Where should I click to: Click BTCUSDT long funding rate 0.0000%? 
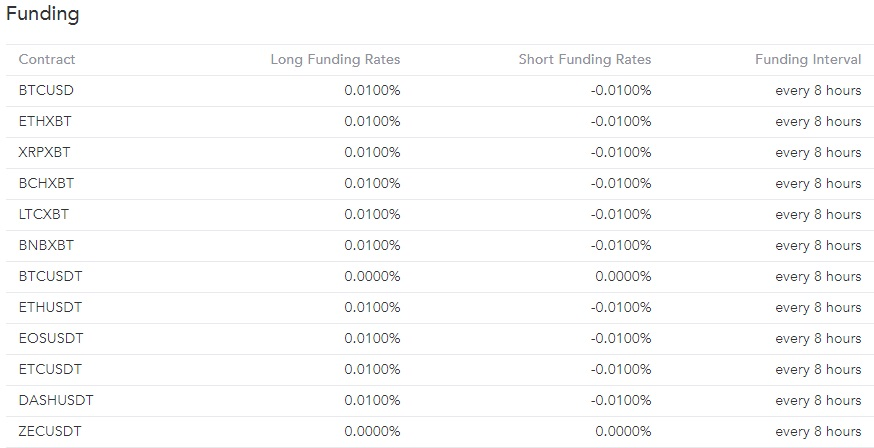point(372,276)
